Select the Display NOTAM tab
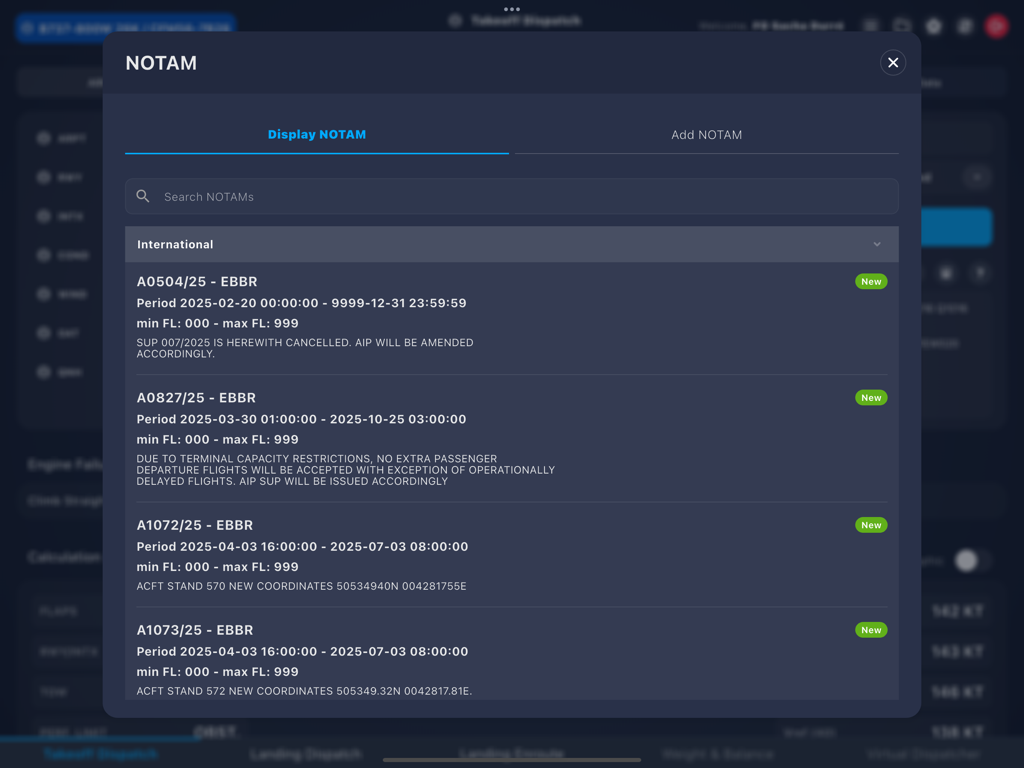 [316, 134]
